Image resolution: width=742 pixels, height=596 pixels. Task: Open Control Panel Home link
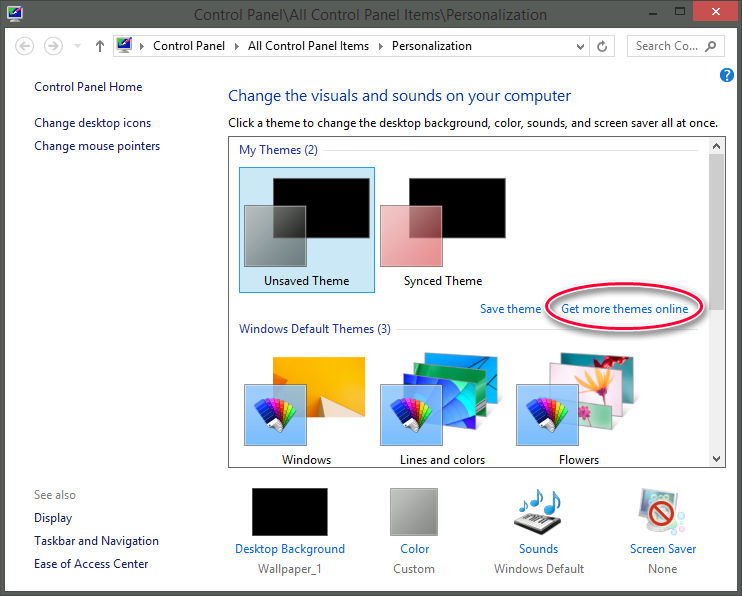point(88,87)
